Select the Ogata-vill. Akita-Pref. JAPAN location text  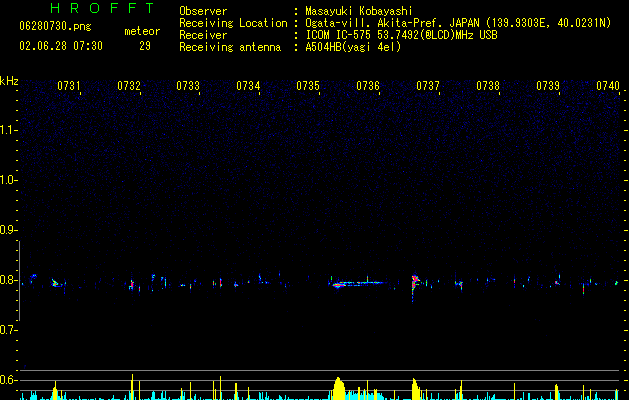coord(458,23)
